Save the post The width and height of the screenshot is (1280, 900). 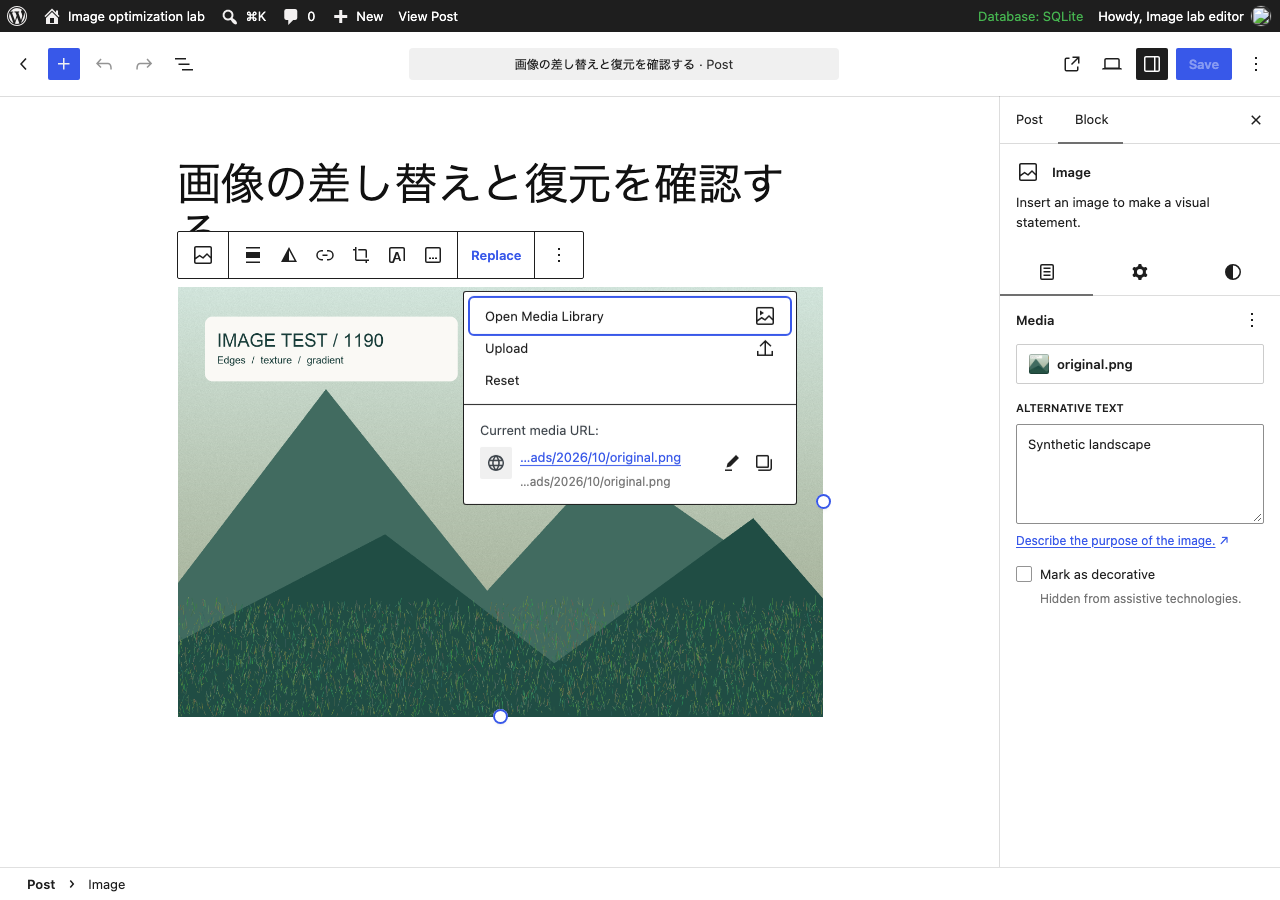[1204, 64]
